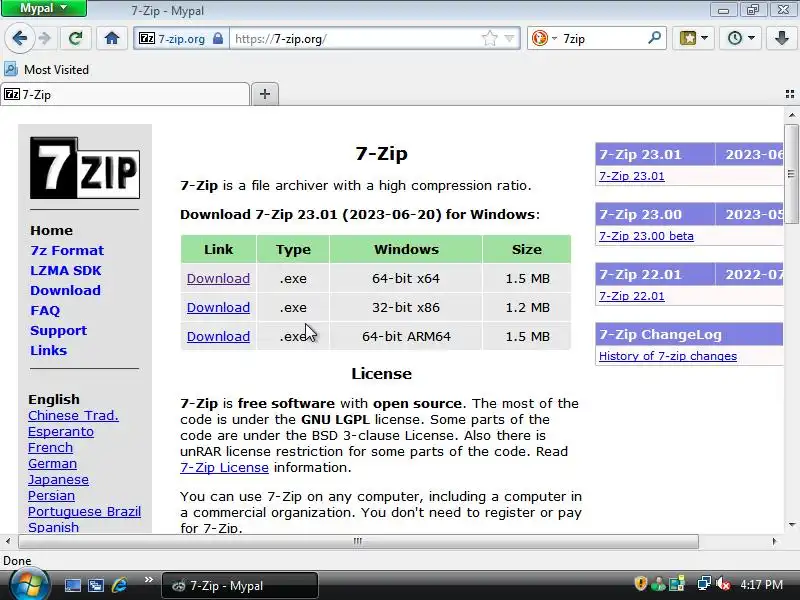Click the muted volume tray icon

point(722,584)
